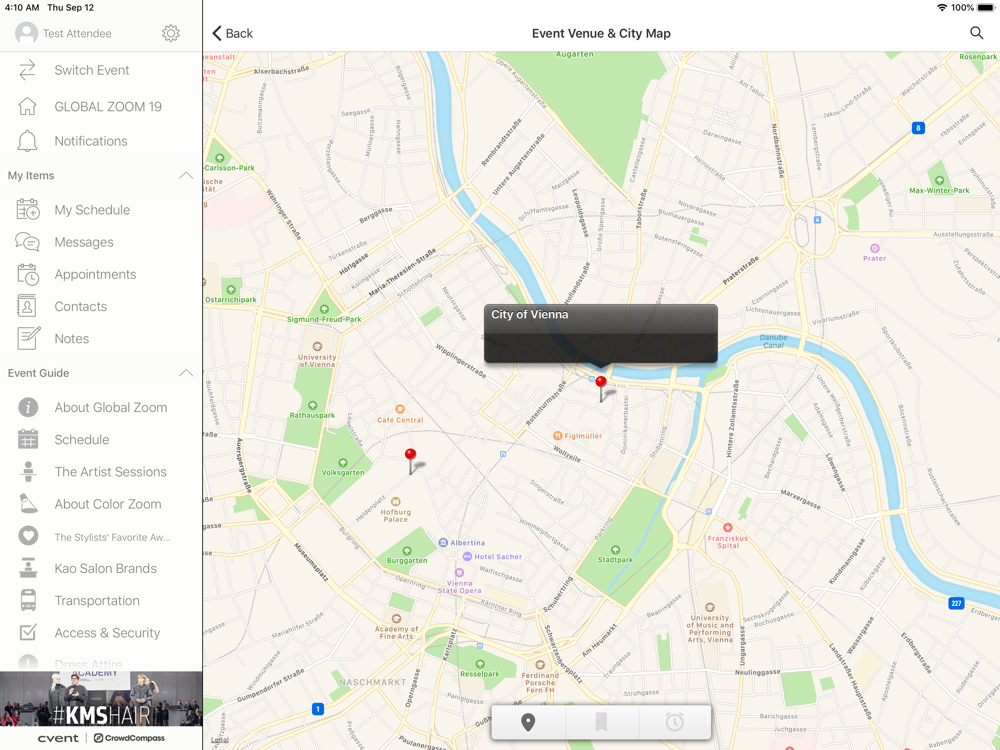
Task: Tap the Albertina museum marker
Action: 462,543
